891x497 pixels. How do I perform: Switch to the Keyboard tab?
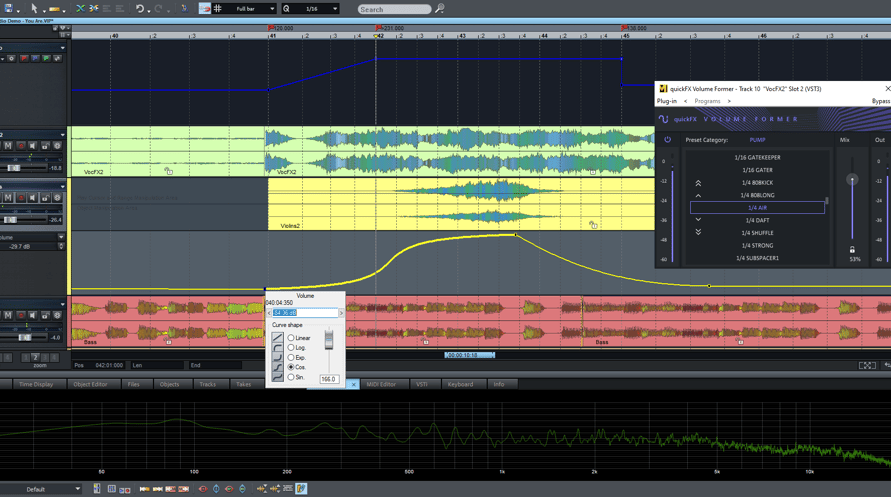(x=460, y=385)
